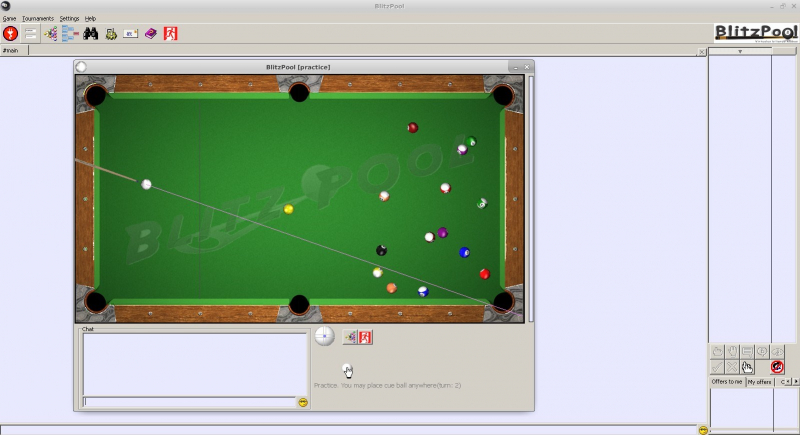The width and height of the screenshot is (800, 435).
Task: Click the yellow ball near table center
Action: point(289,209)
